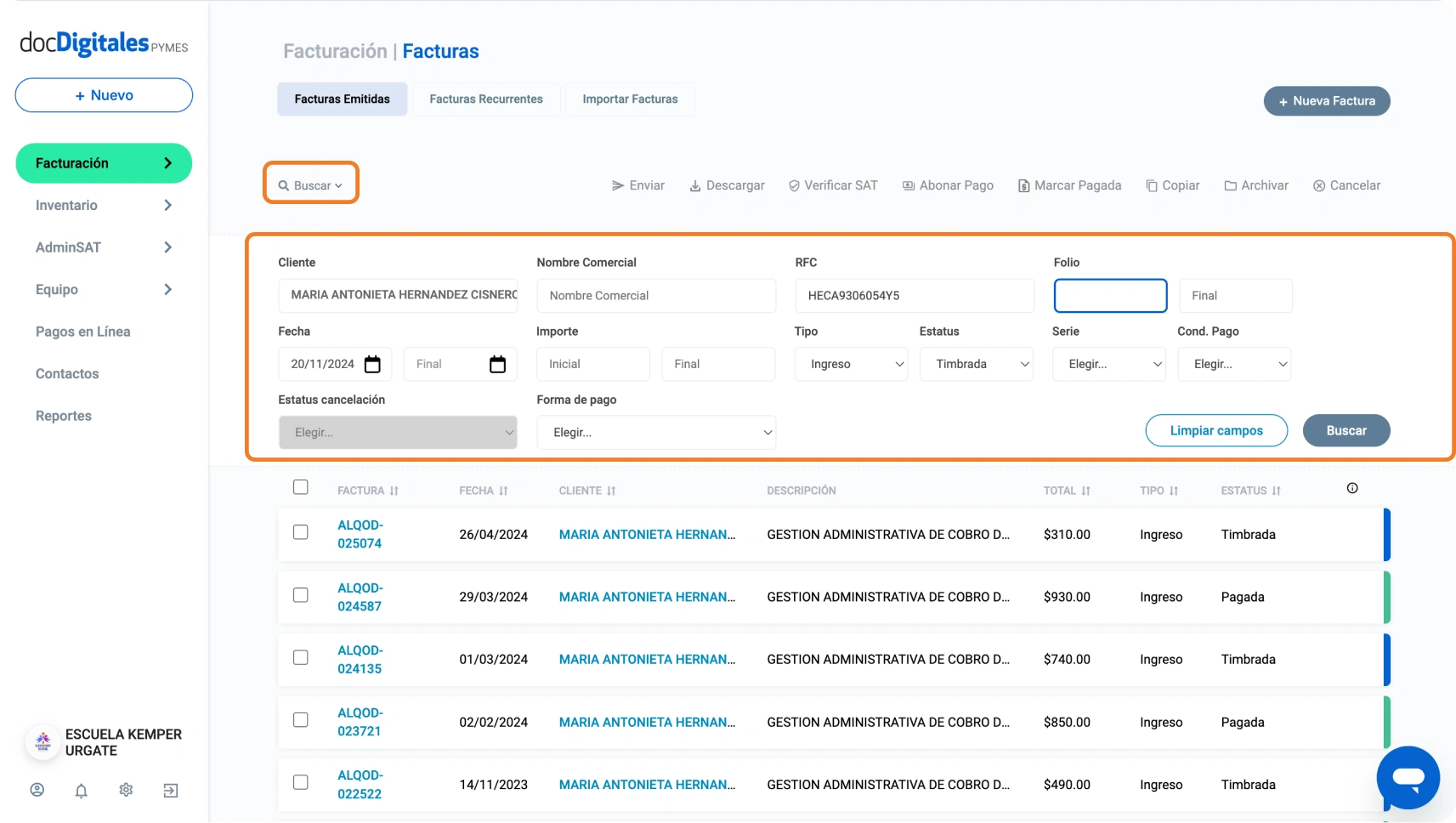Image resolution: width=1456 pixels, height=823 pixels.
Task: Open Pagos en Línea in sidebar
Action: coord(83,332)
